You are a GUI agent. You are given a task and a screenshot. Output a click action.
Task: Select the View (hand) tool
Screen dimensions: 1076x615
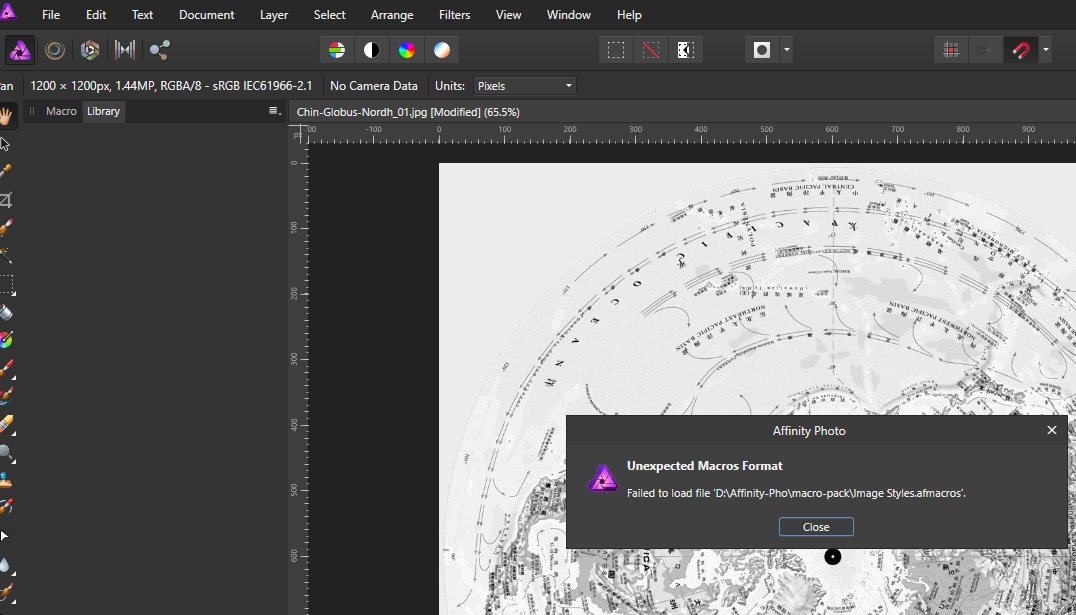6,116
